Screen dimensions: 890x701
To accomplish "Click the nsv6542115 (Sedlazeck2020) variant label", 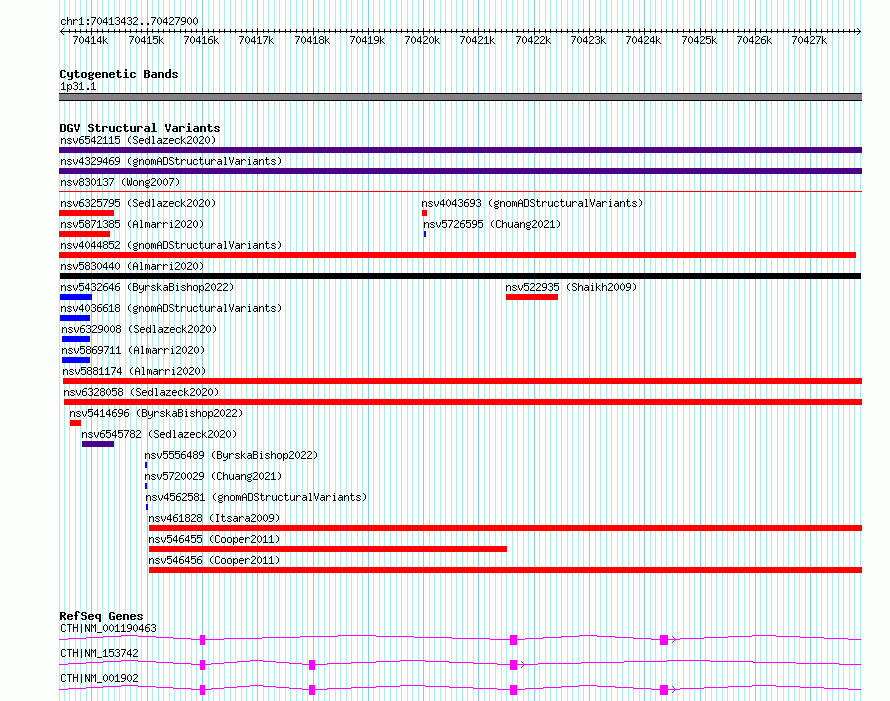I will click(138, 140).
